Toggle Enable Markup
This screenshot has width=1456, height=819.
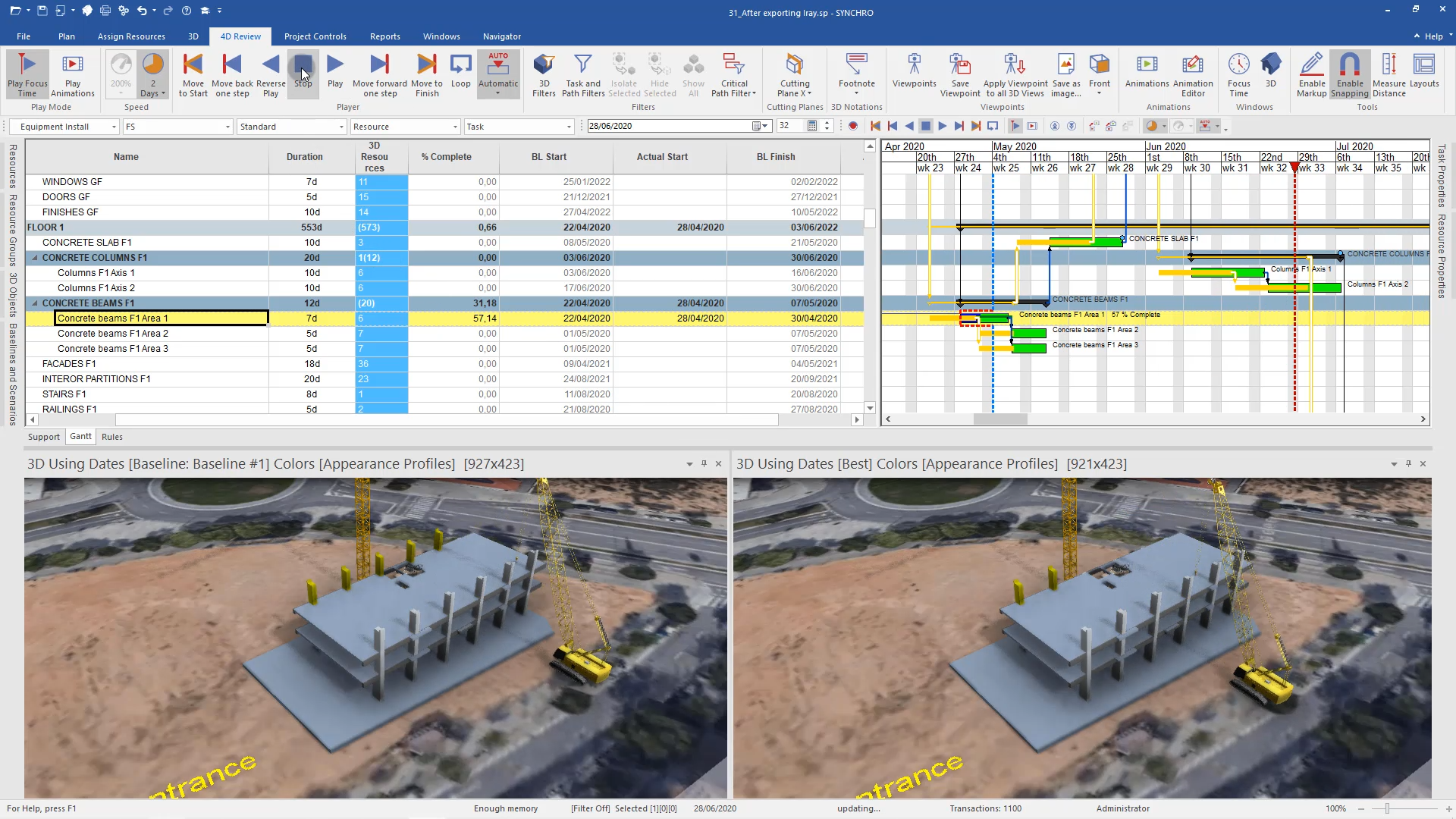[x=1311, y=75]
